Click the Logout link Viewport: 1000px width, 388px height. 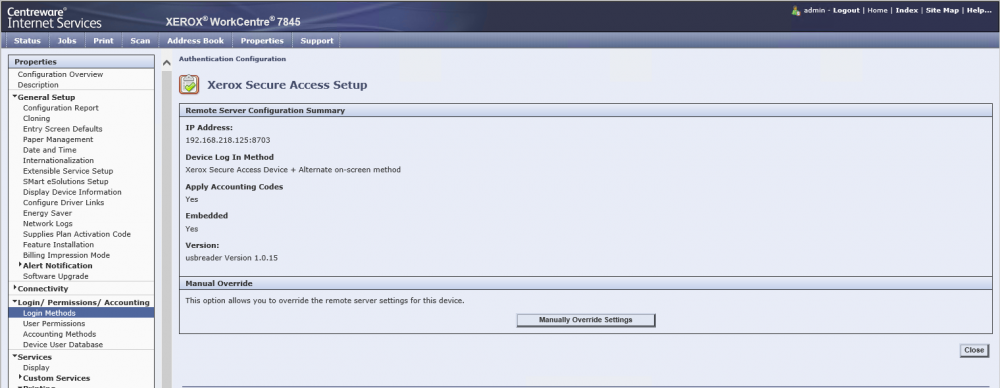(x=846, y=10)
